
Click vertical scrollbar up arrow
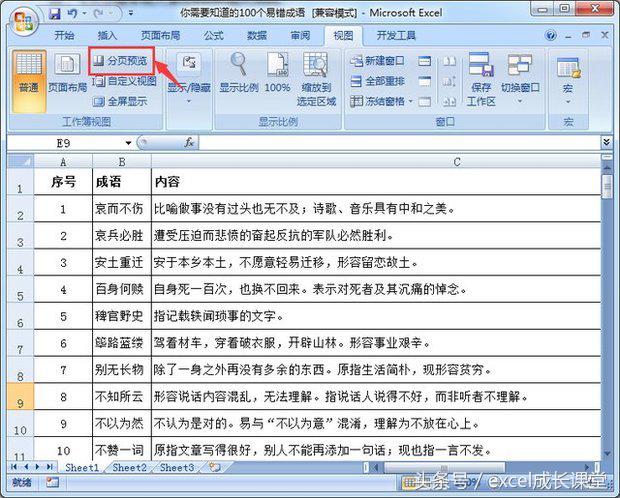(607, 168)
